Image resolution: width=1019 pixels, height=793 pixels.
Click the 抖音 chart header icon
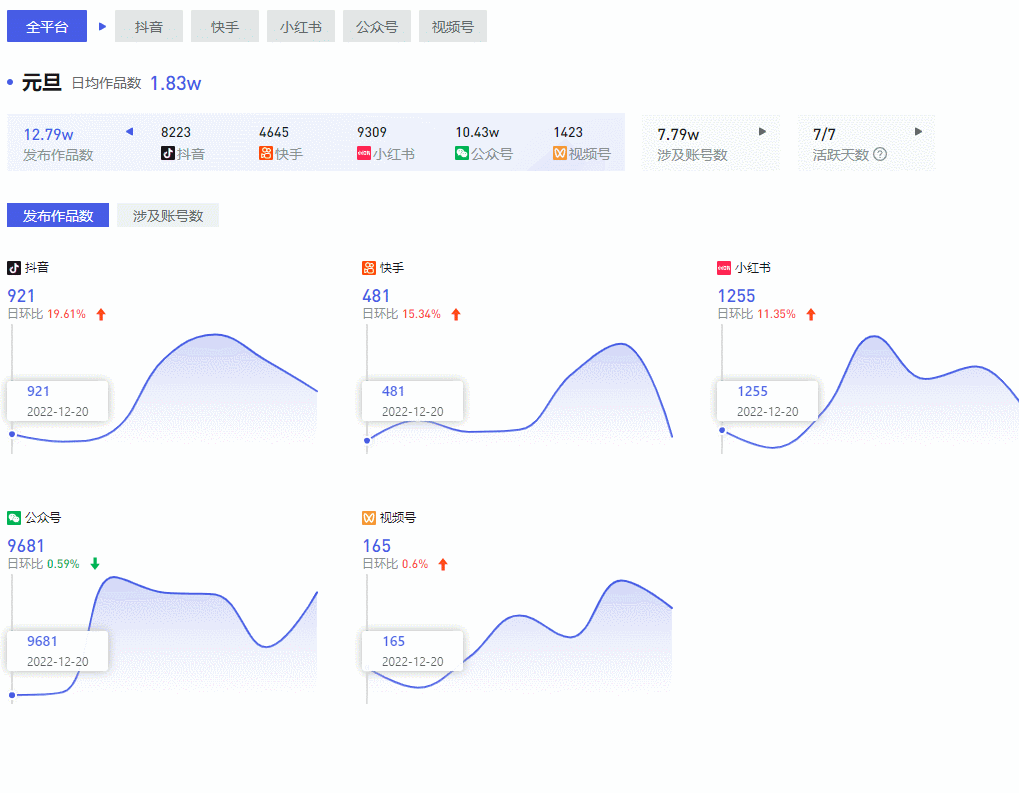(14, 268)
